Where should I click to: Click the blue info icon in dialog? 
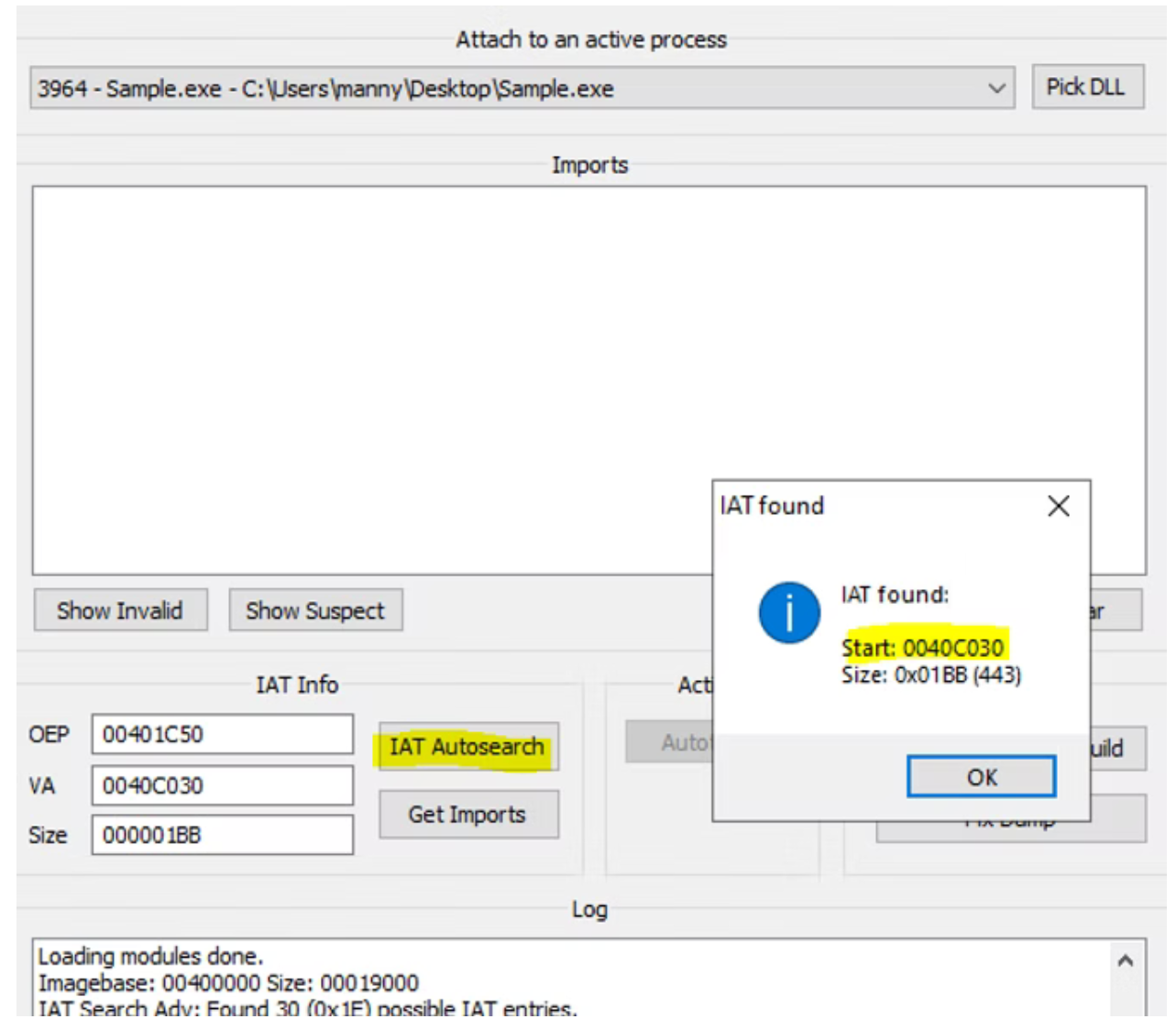(788, 612)
